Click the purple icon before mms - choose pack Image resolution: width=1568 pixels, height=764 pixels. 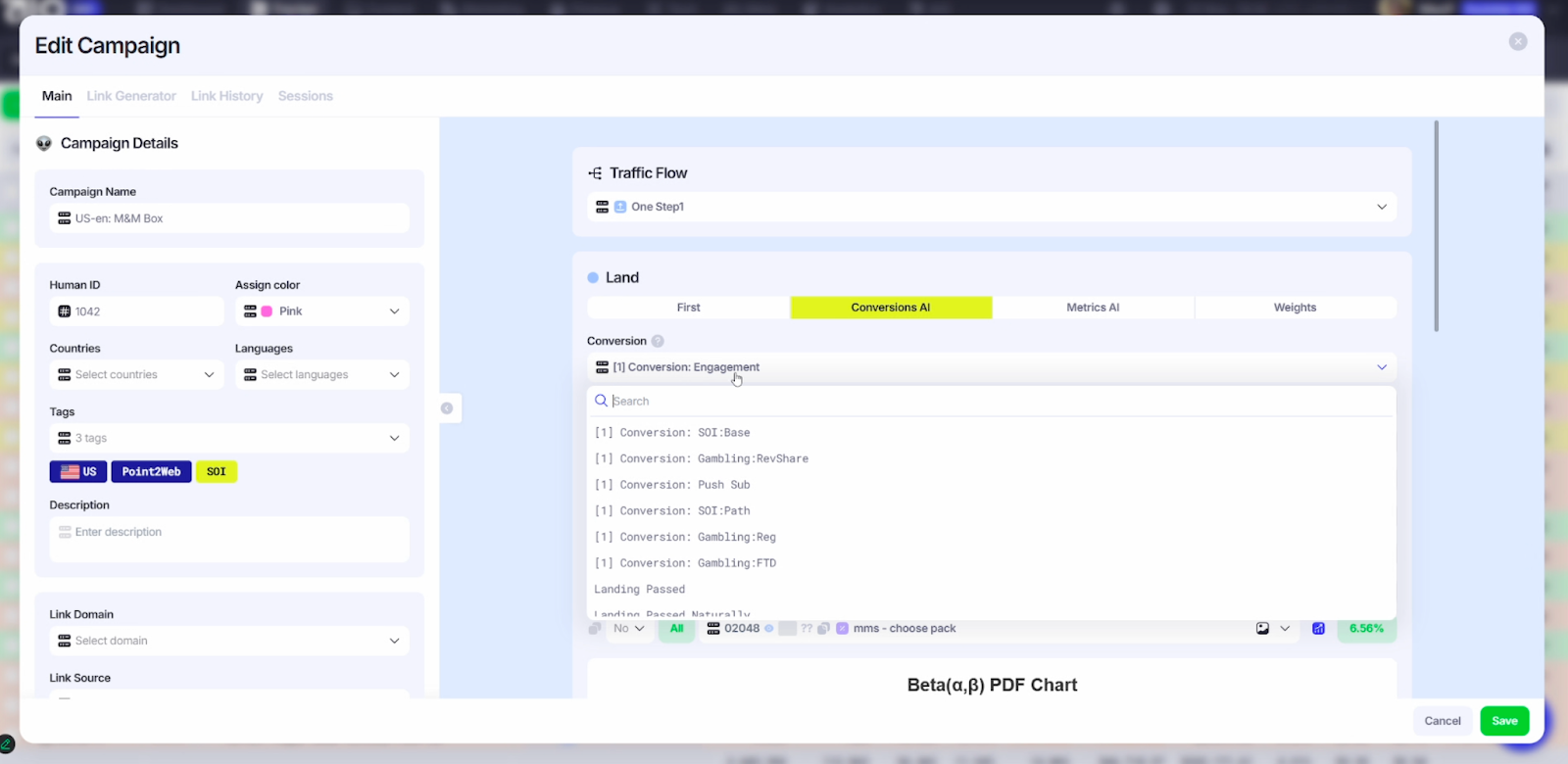click(842, 629)
